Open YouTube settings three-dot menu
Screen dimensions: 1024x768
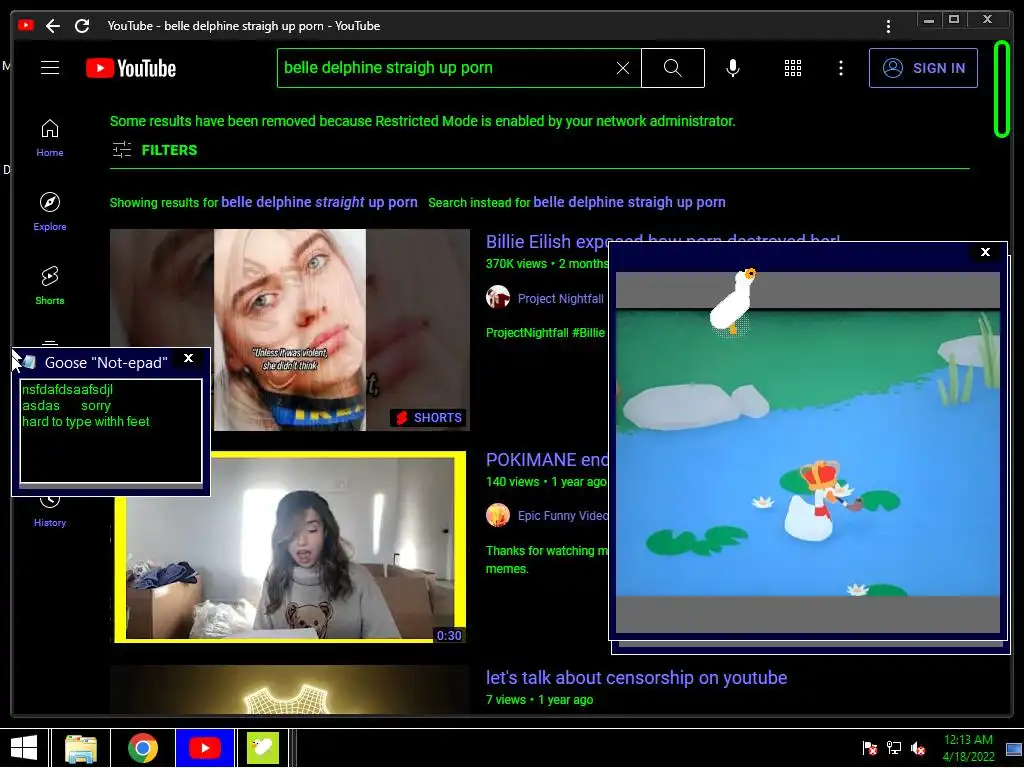tap(841, 68)
